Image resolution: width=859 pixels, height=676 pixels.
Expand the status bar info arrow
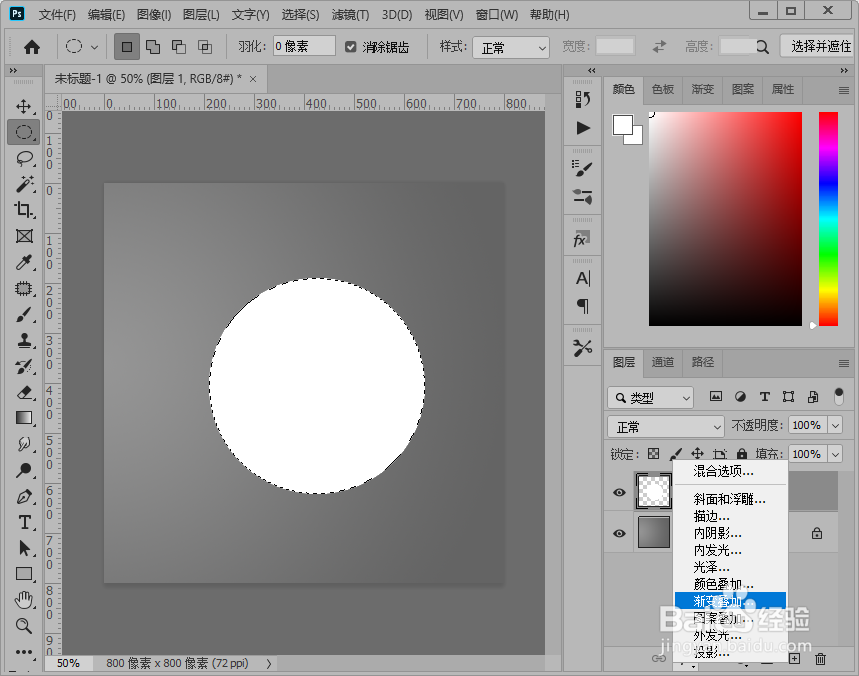pyautogui.click(x=268, y=663)
